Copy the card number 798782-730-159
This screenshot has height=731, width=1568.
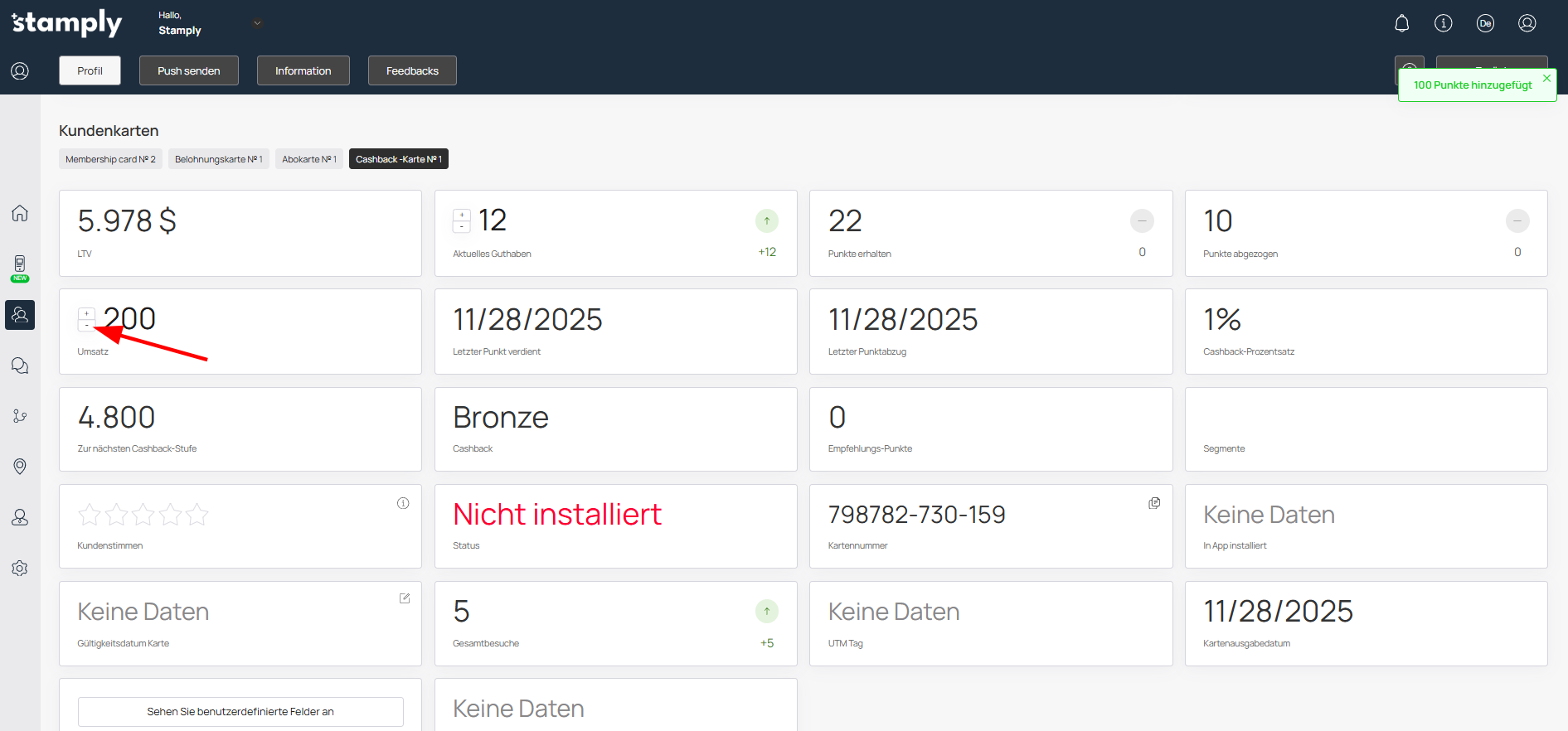click(x=1153, y=503)
